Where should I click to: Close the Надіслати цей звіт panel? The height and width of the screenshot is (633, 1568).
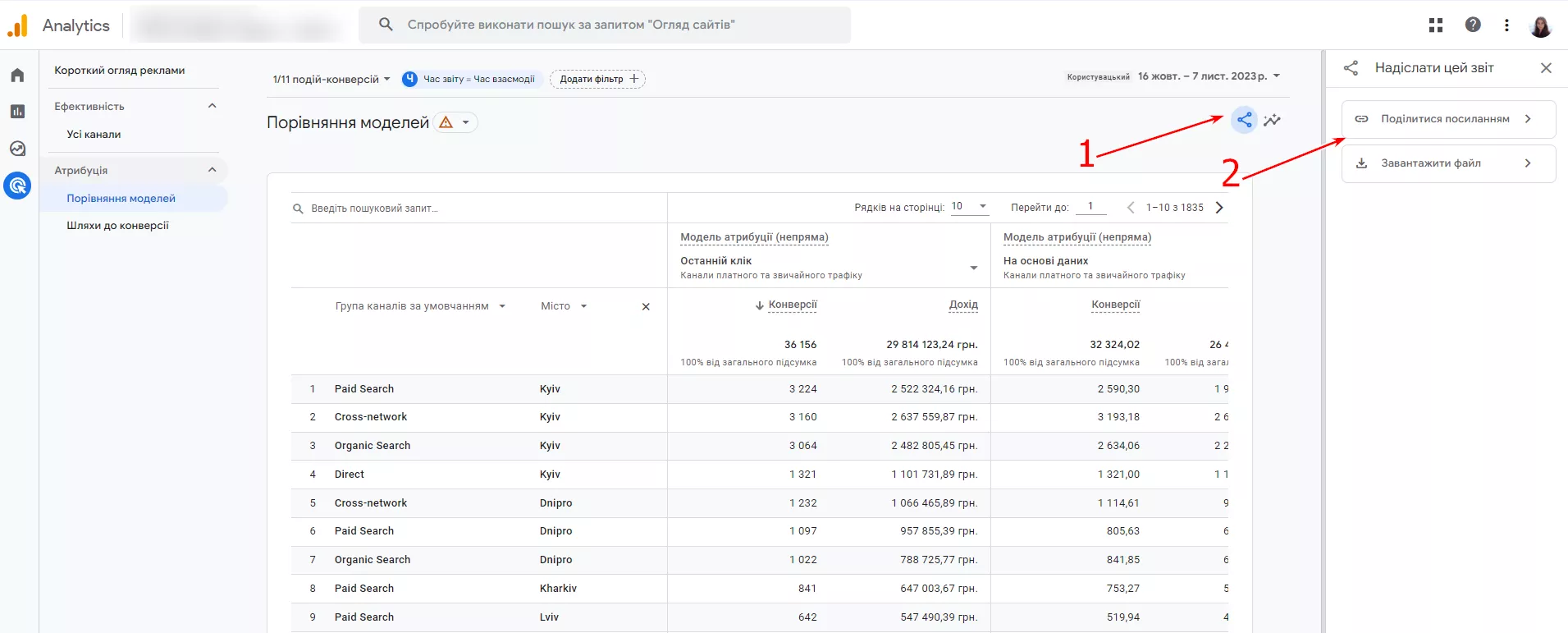1546,68
